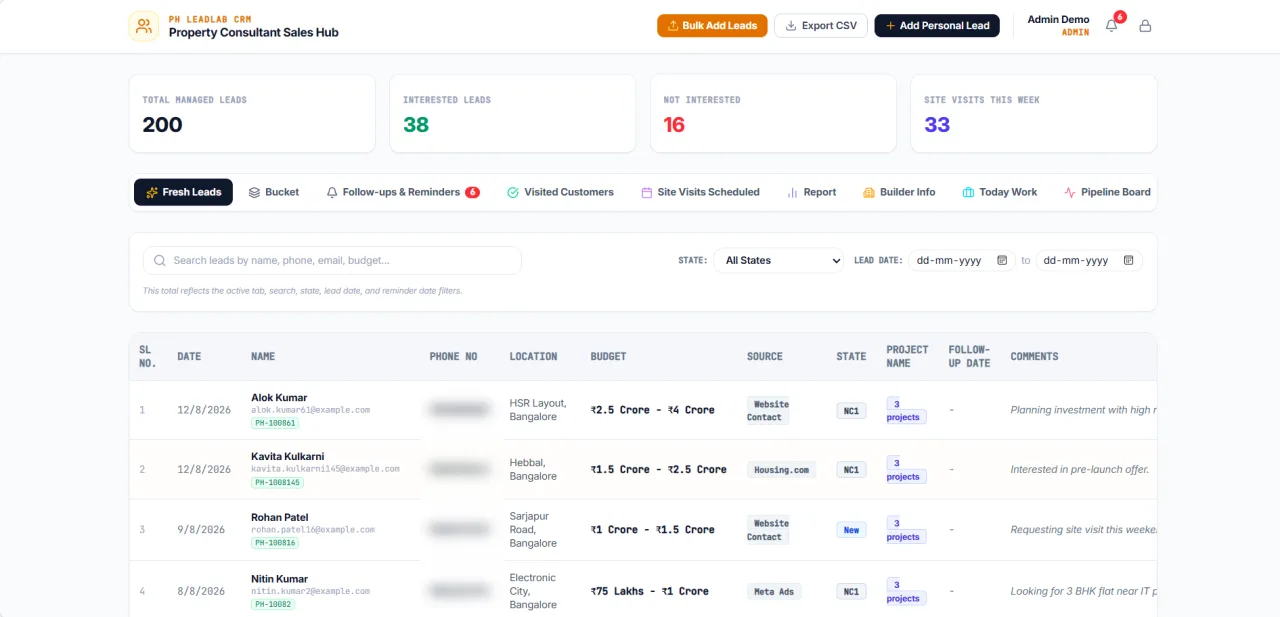Click the Source column header
Viewport: 1280px width, 617px height.
click(765, 356)
